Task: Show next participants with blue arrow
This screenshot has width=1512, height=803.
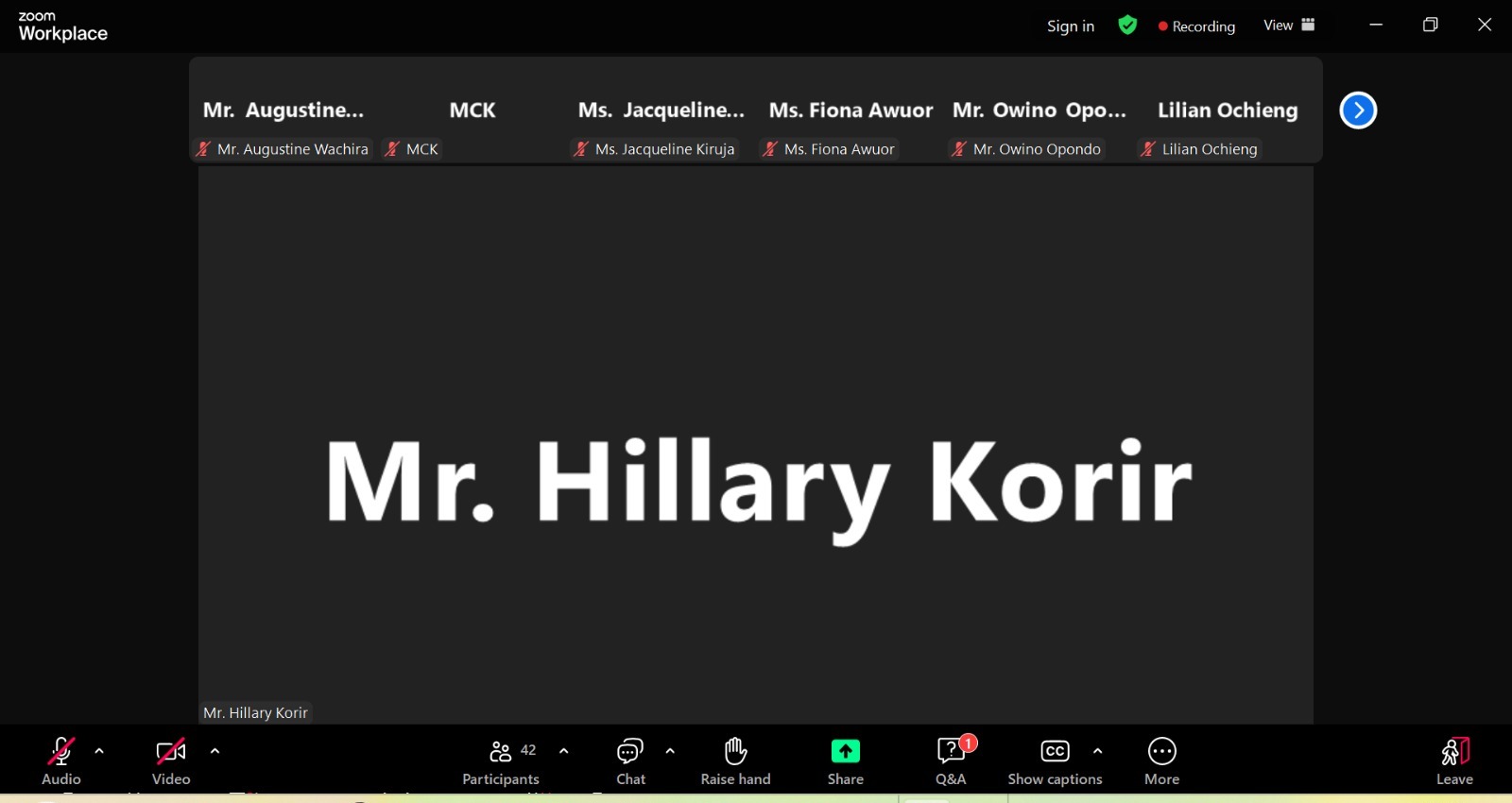Action: coord(1358,111)
